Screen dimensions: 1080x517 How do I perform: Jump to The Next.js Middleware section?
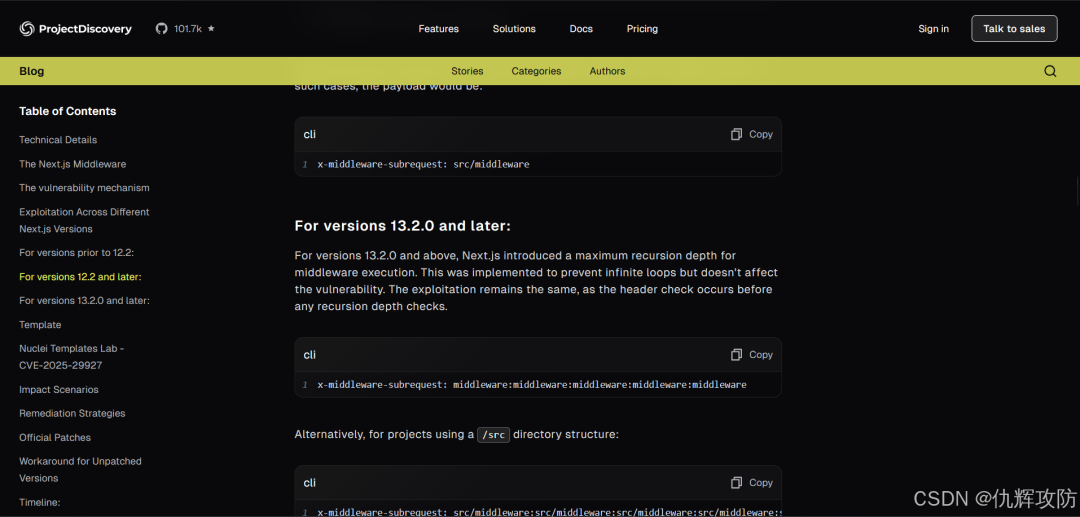click(72, 164)
